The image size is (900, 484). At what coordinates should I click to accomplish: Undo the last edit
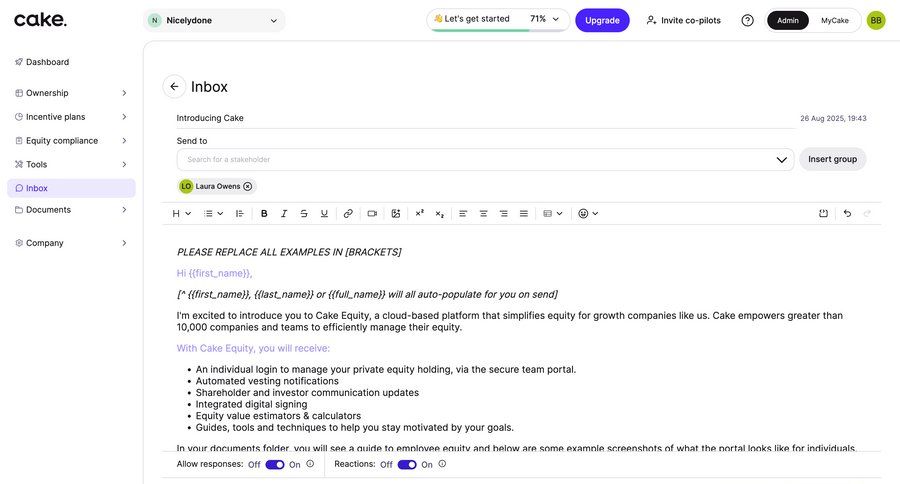point(847,213)
